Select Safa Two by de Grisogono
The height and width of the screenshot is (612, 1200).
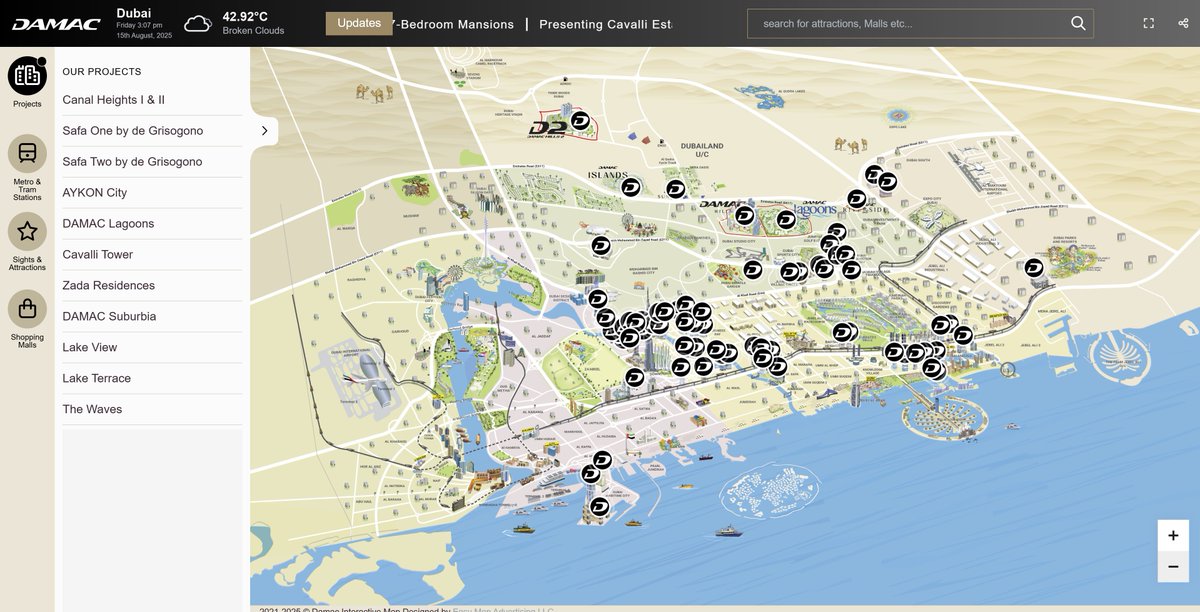[153, 162]
